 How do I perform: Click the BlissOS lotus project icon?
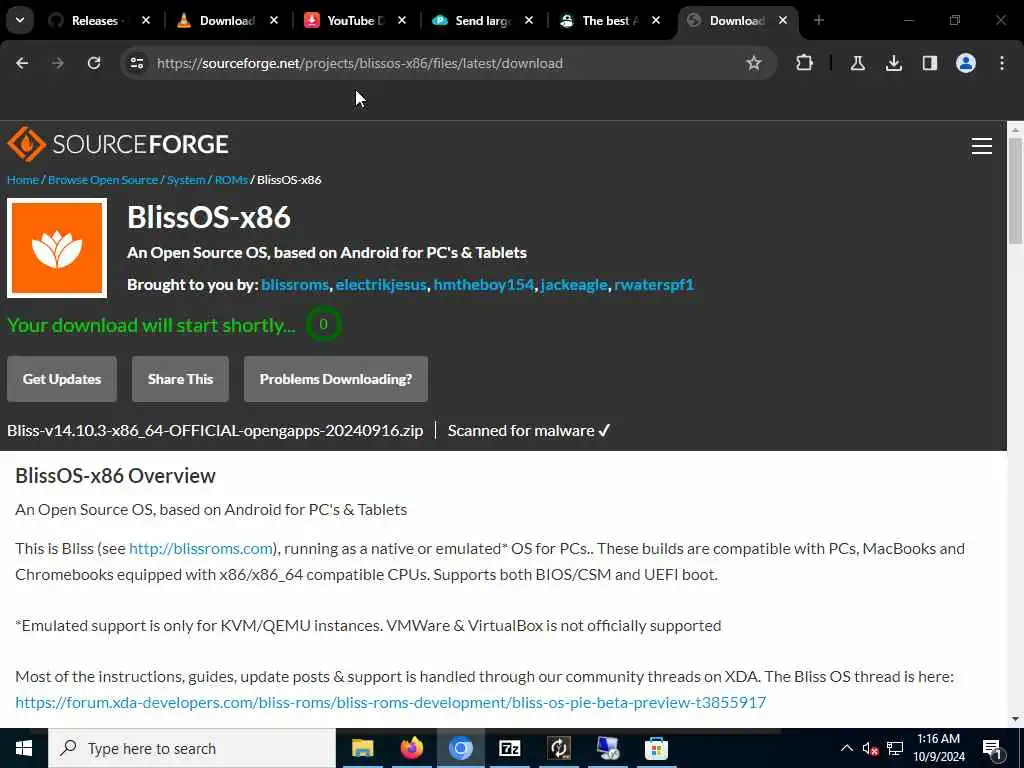click(57, 248)
